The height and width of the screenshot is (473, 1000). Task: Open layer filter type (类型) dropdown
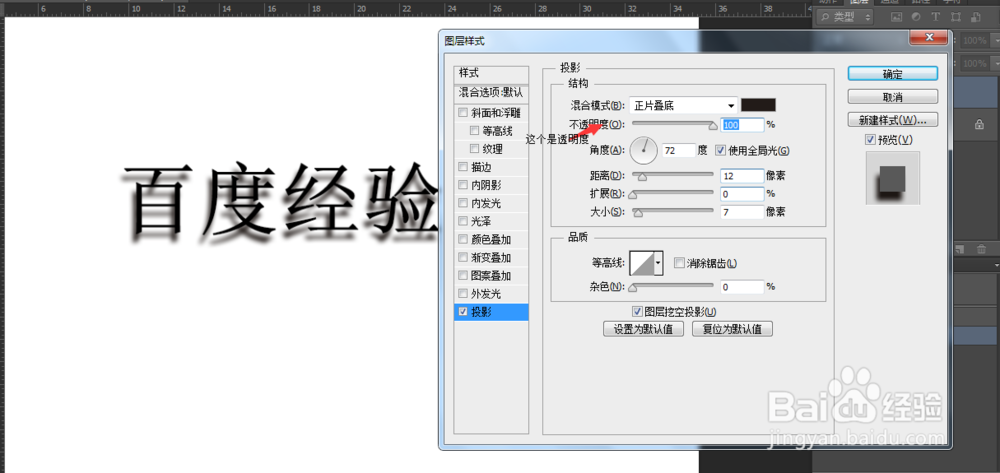click(847, 17)
